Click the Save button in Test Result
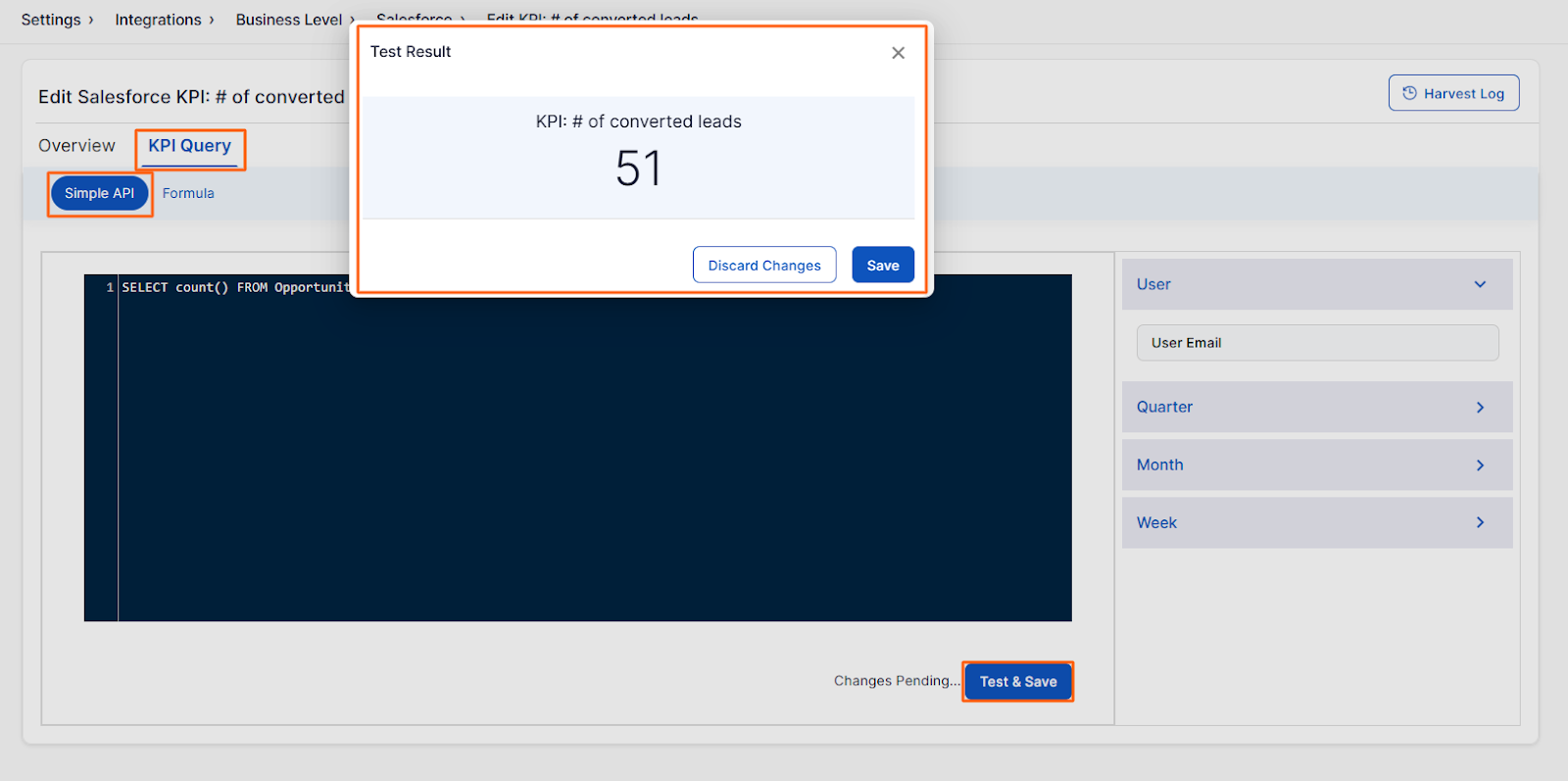The image size is (1568, 781). [883, 265]
